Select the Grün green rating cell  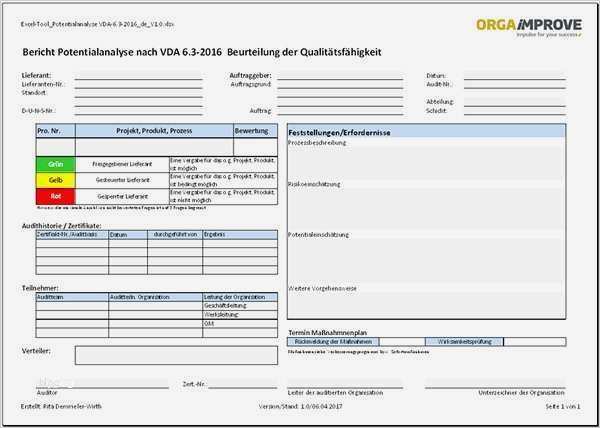pos(56,164)
